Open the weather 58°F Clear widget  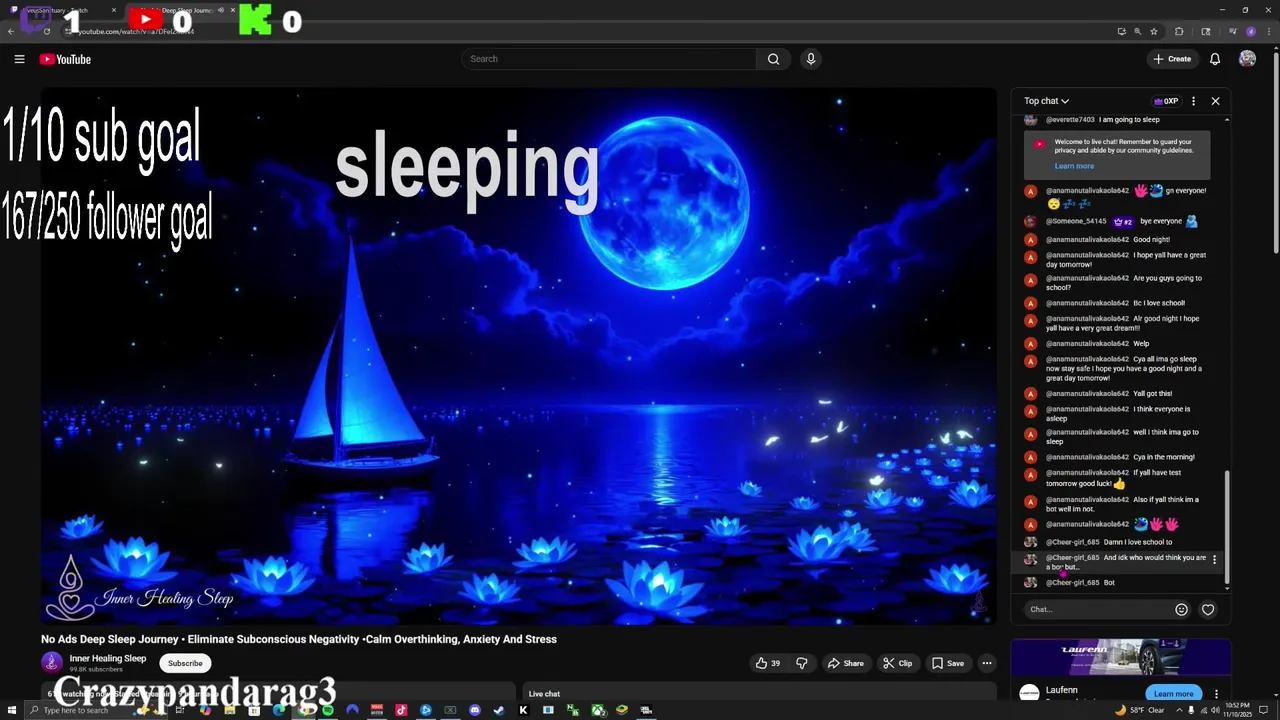[1141, 710]
